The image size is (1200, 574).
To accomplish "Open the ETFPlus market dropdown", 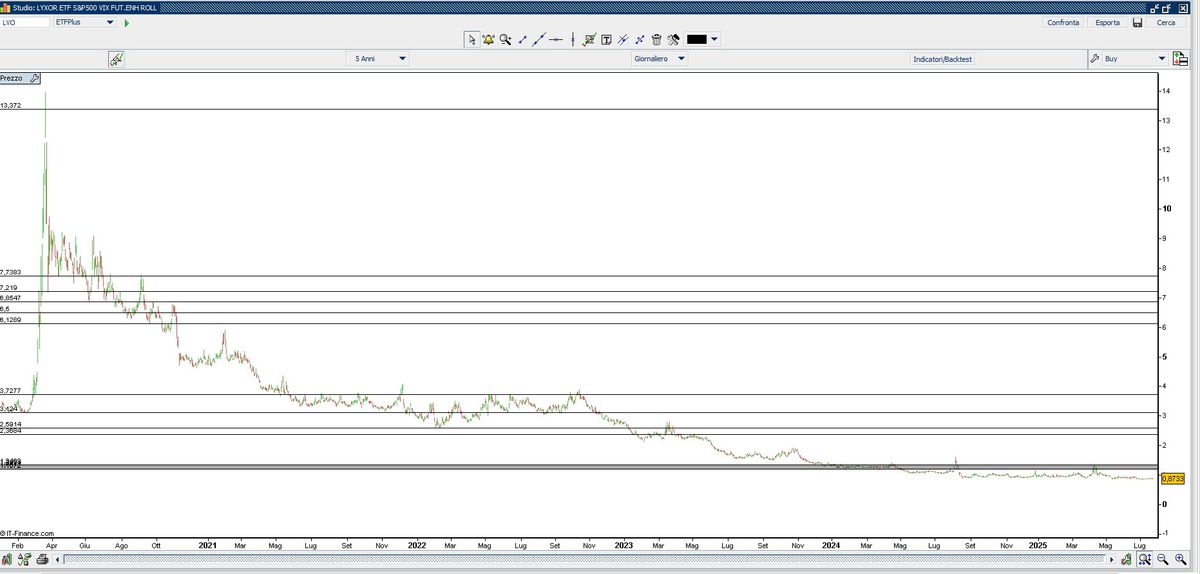I will coord(84,22).
